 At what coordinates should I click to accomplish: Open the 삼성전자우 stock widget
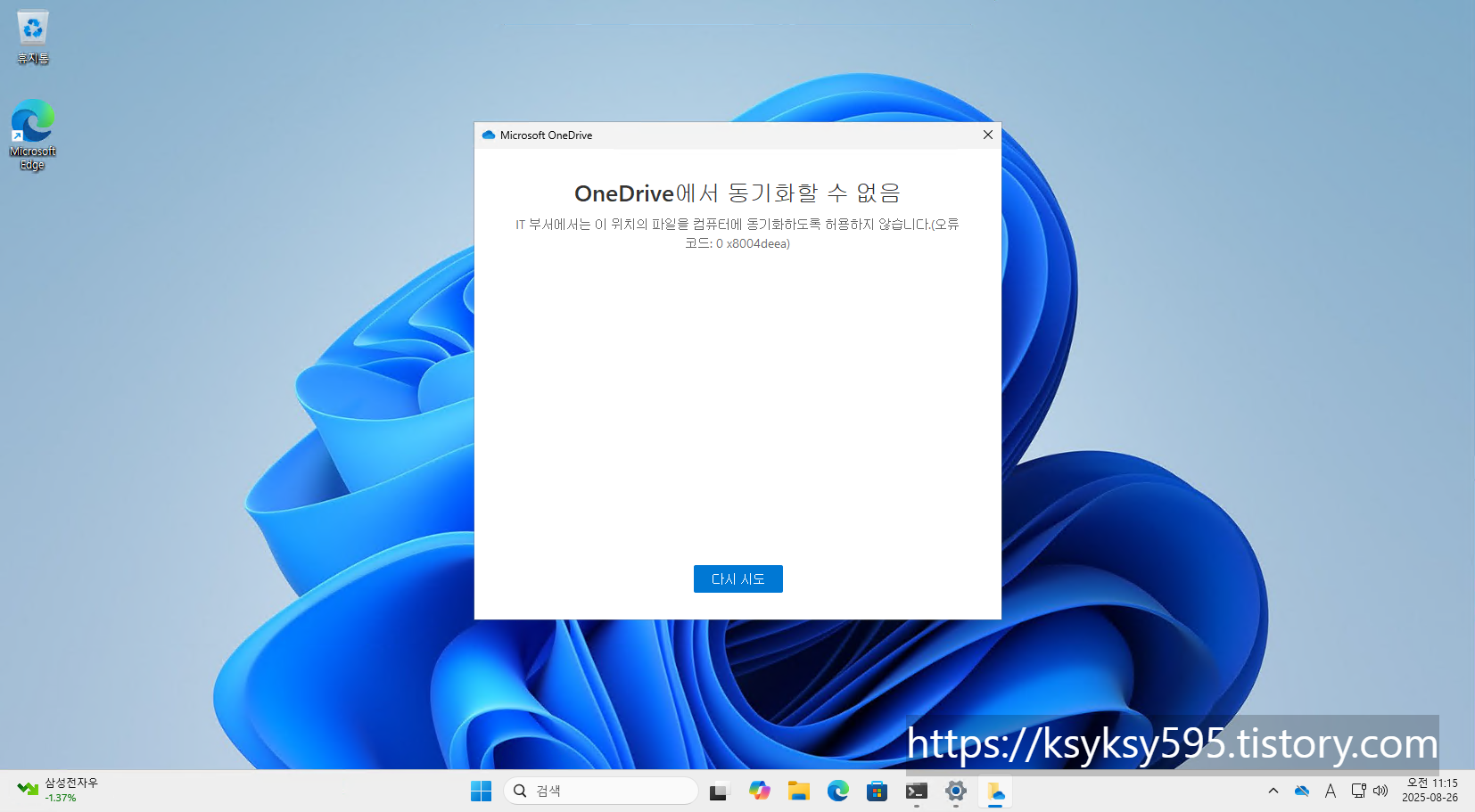point(58,790)
